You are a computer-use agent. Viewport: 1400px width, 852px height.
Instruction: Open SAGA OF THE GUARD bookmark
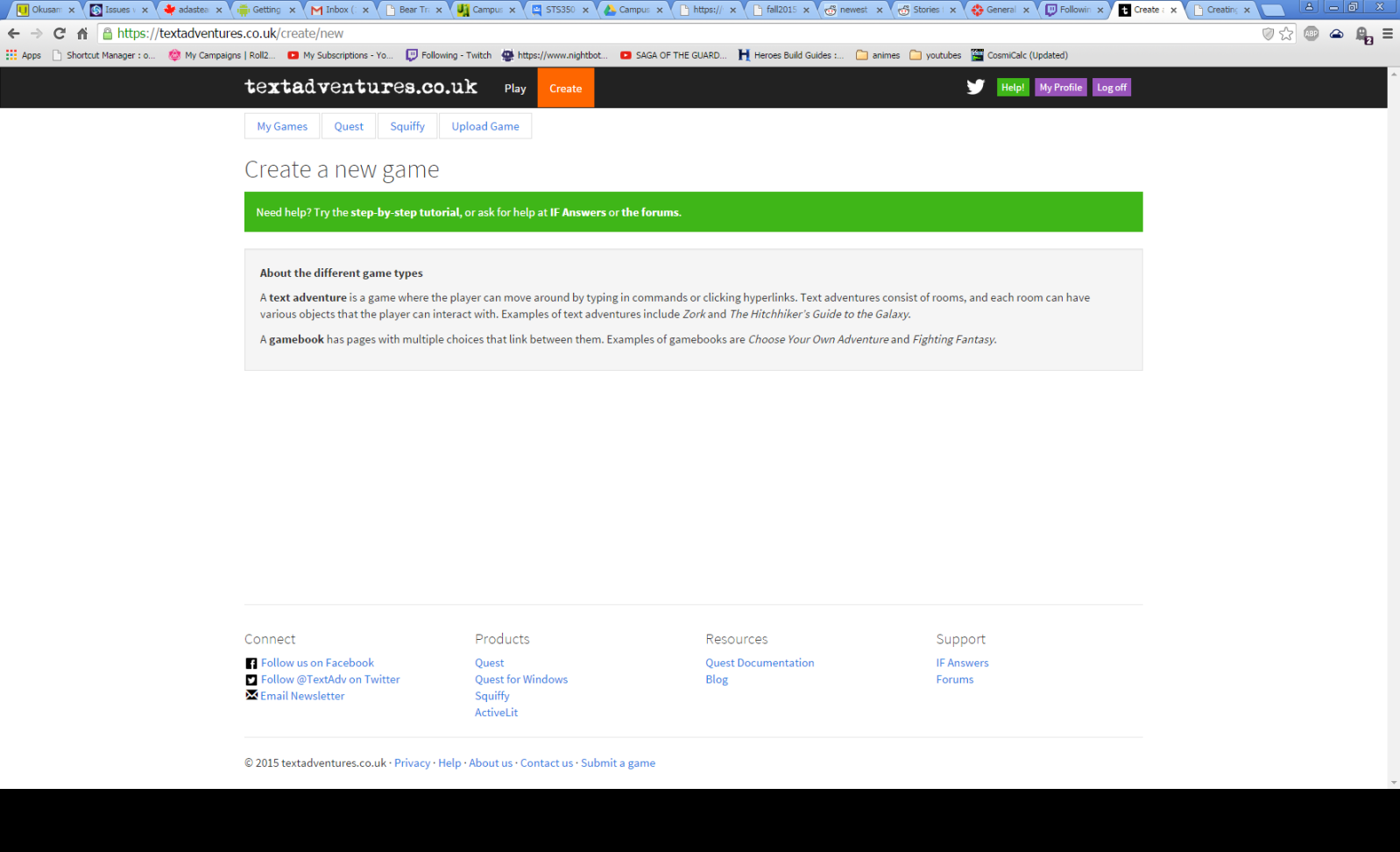click(x=673, y=54)
